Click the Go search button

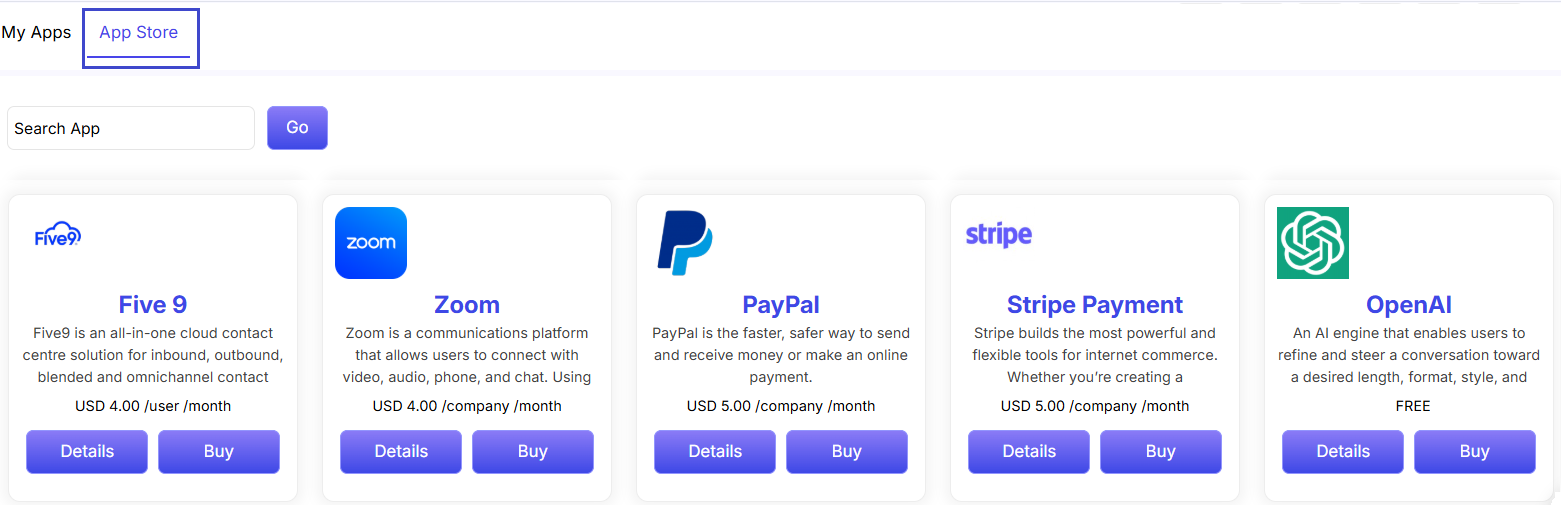297,128
